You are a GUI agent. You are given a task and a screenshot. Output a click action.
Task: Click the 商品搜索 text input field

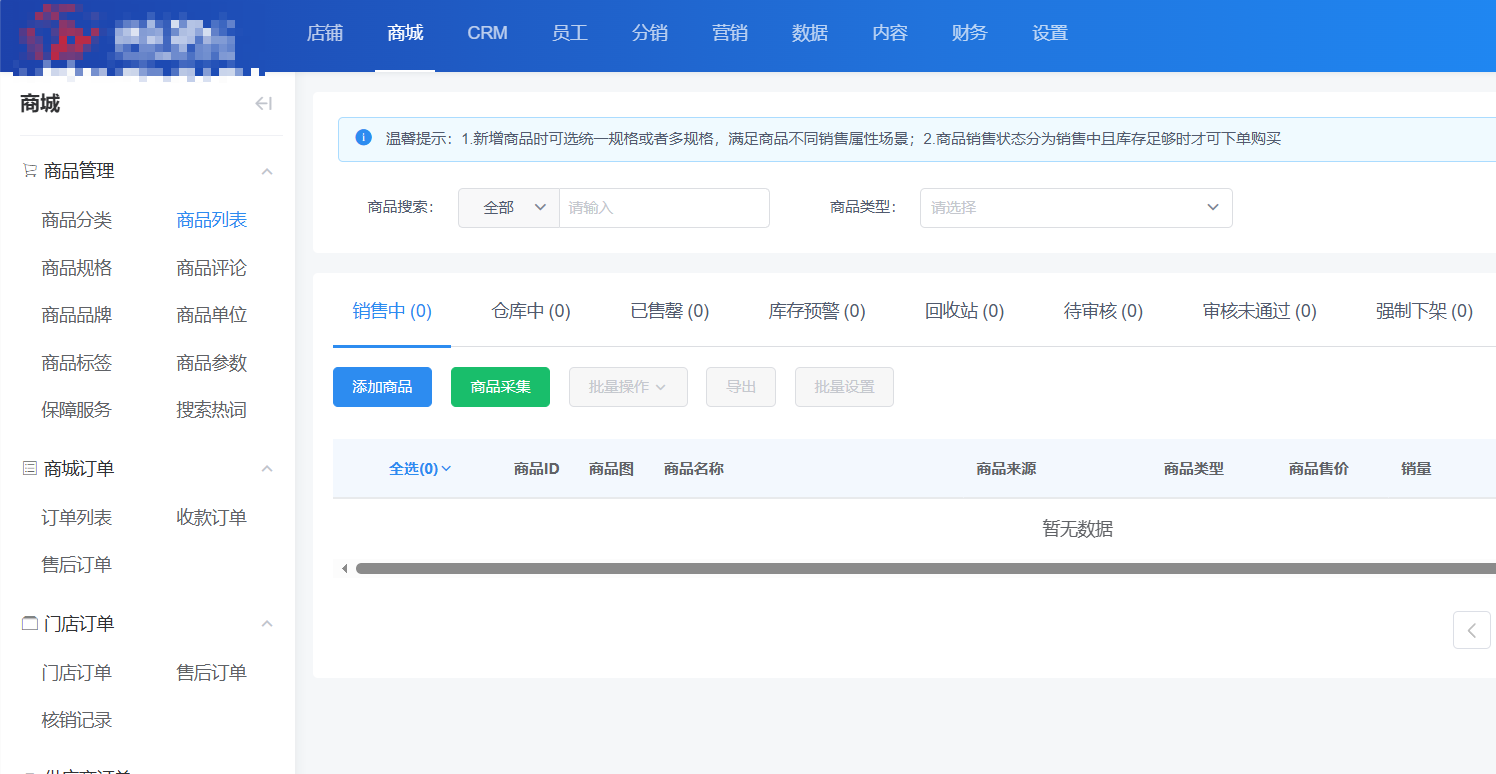(x=664, y=208)
